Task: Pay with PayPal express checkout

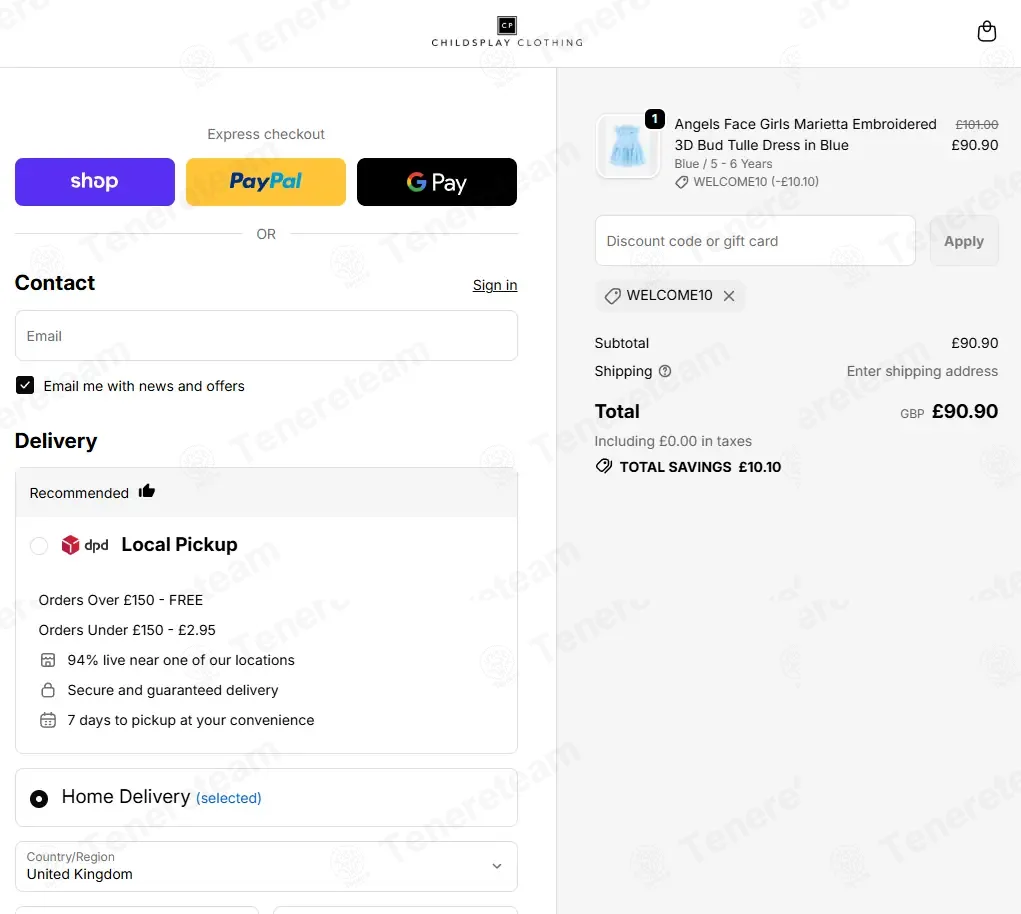Action: click(266, 182)
